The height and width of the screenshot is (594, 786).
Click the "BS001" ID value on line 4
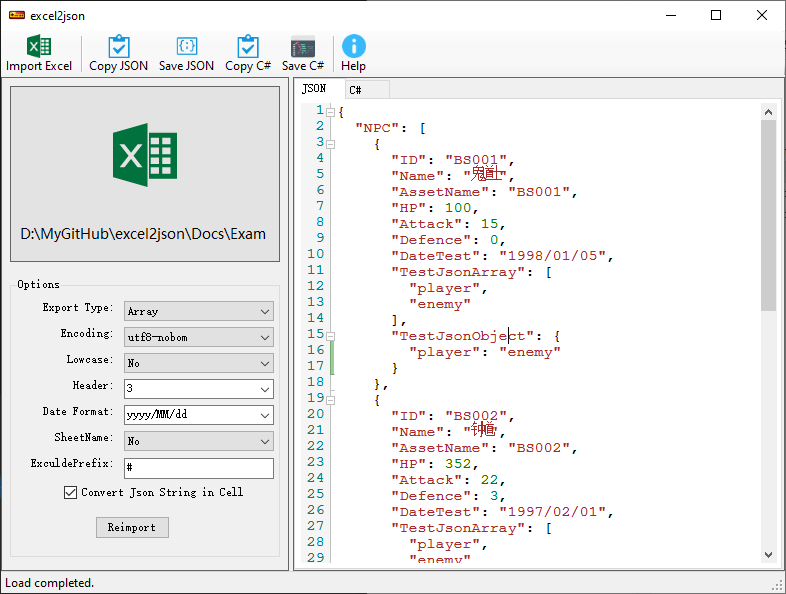[476, 160]
